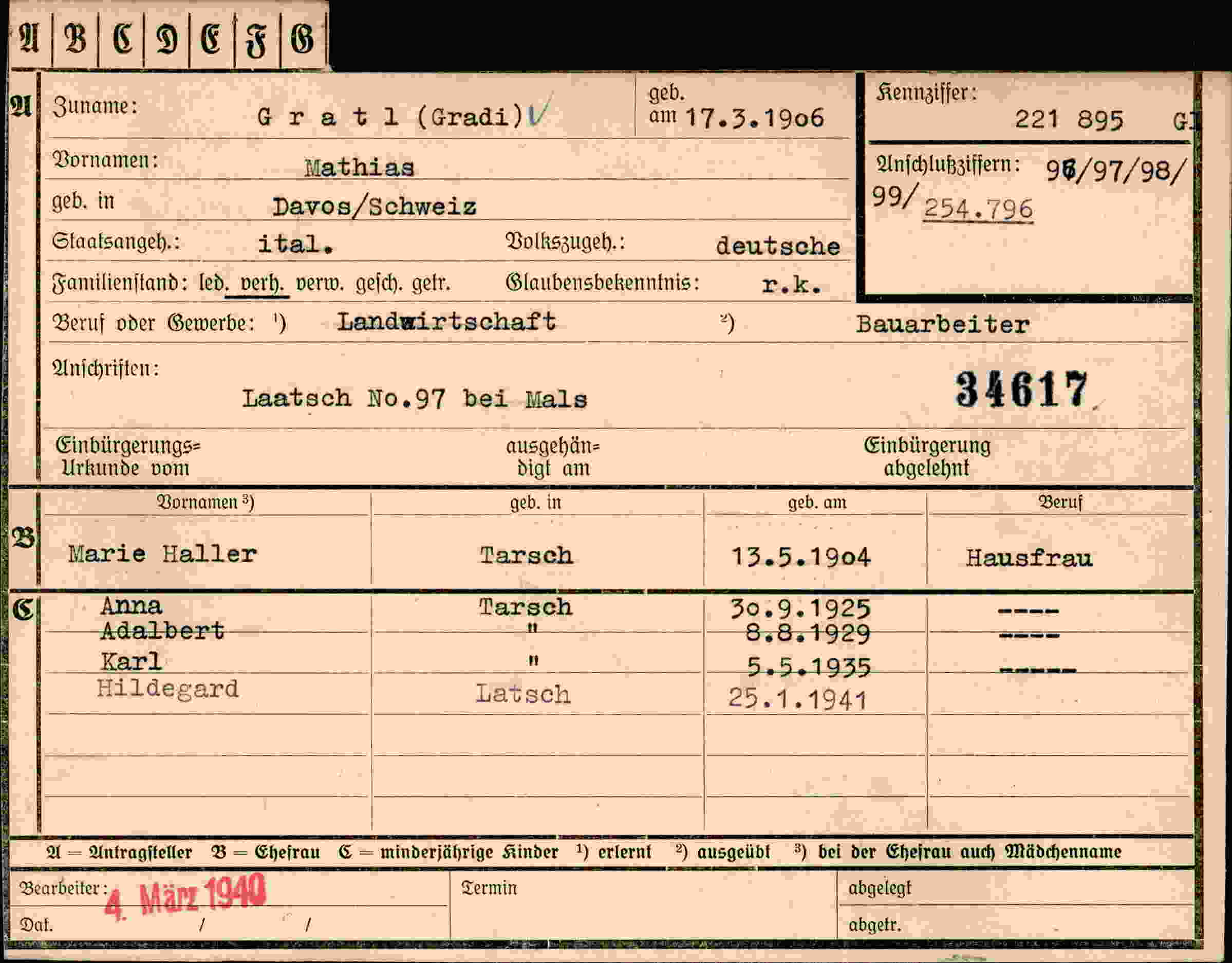
Task: Click the 'Termin' label
Action: [489, 888]
